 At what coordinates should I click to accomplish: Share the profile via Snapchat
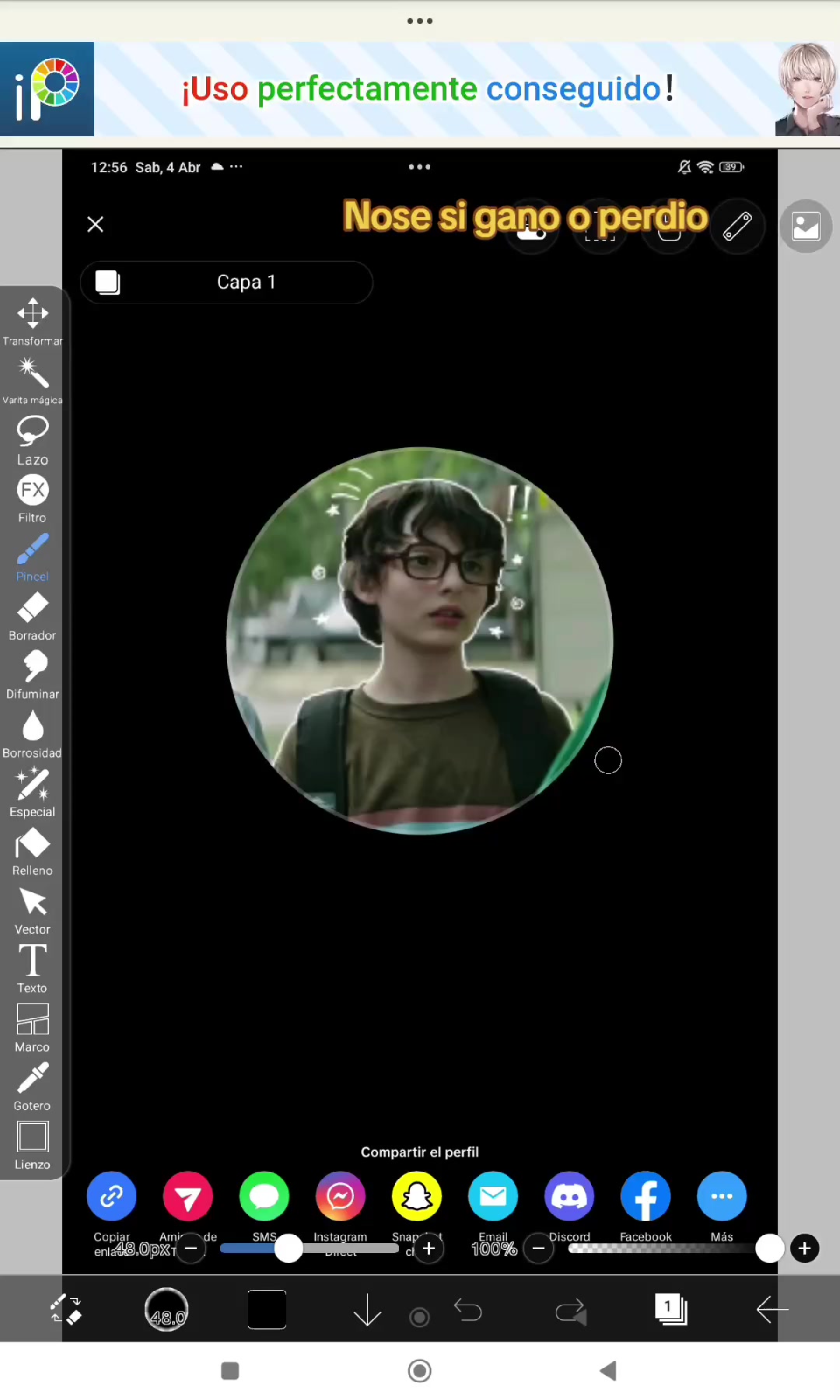(x=416, y=1196)
